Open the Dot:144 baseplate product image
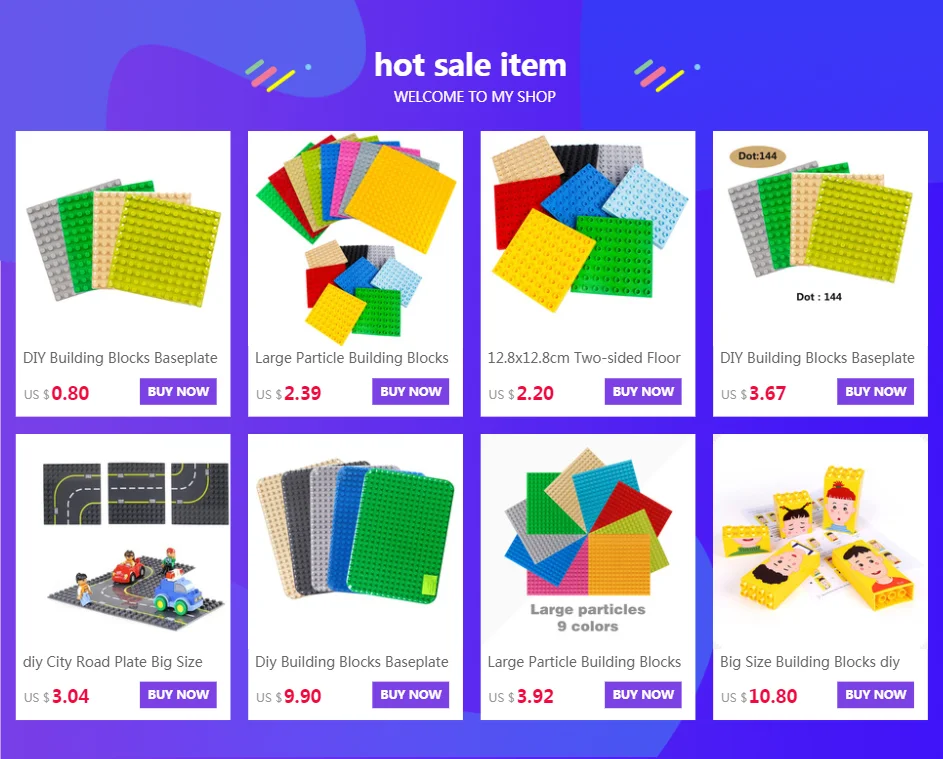The width and height of the screenshot is (943, 759). [820, 238]
